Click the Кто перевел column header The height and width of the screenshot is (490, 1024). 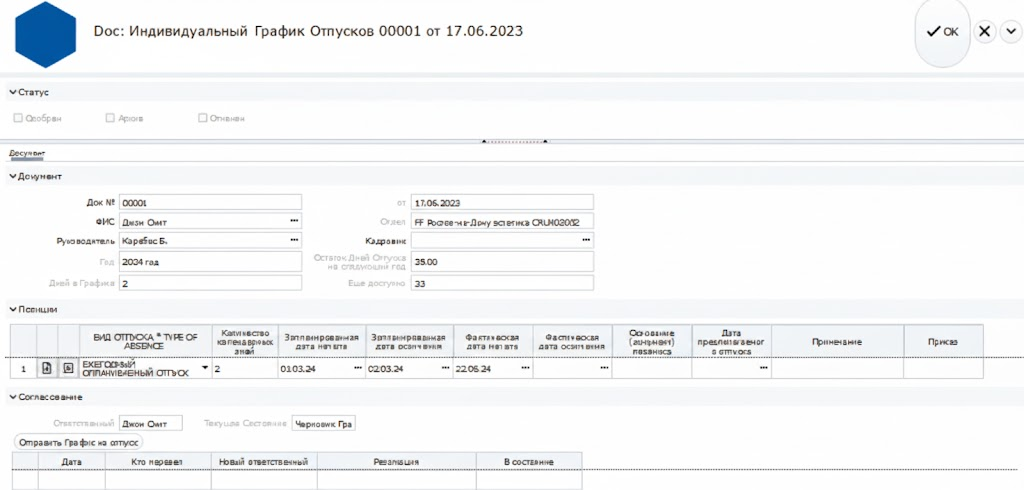point(157,461)
